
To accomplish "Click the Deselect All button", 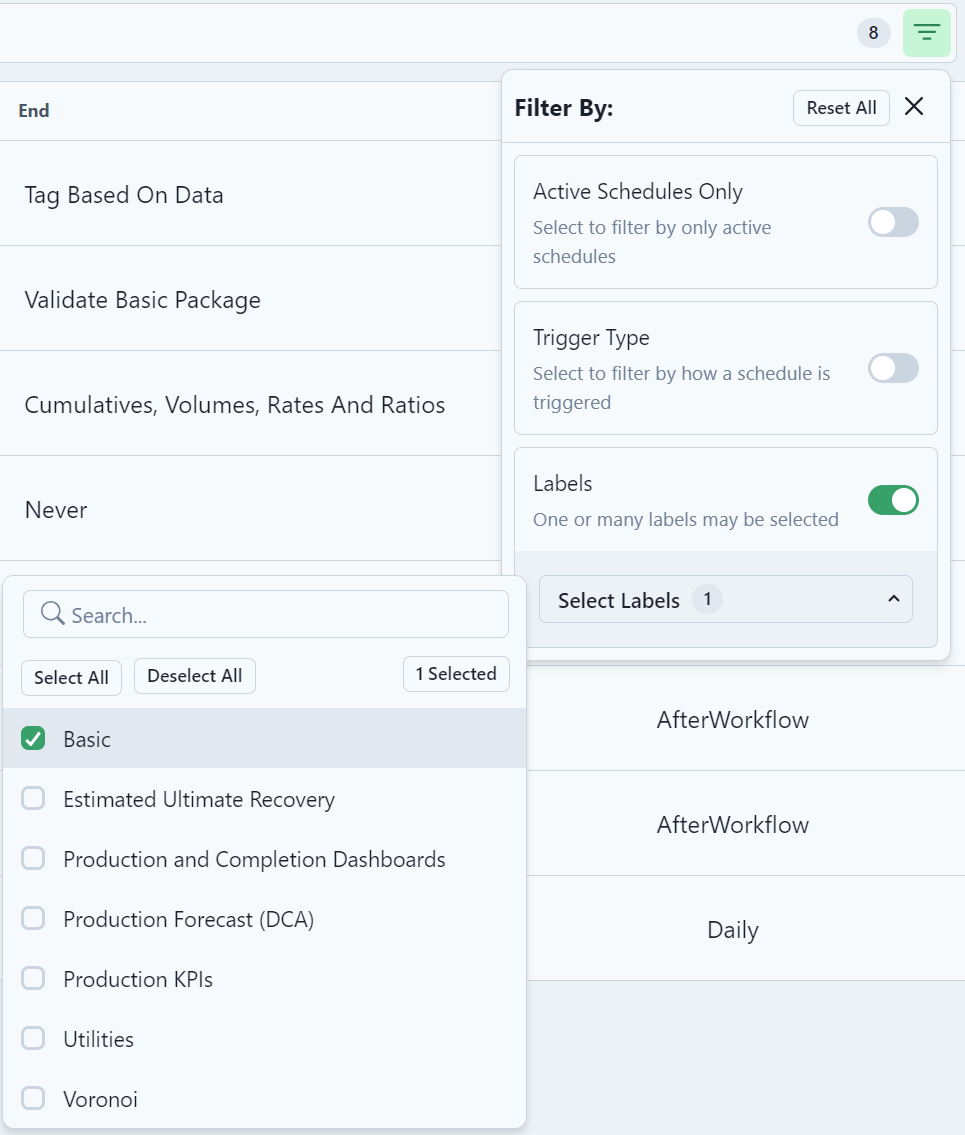I will pos(194,676).
